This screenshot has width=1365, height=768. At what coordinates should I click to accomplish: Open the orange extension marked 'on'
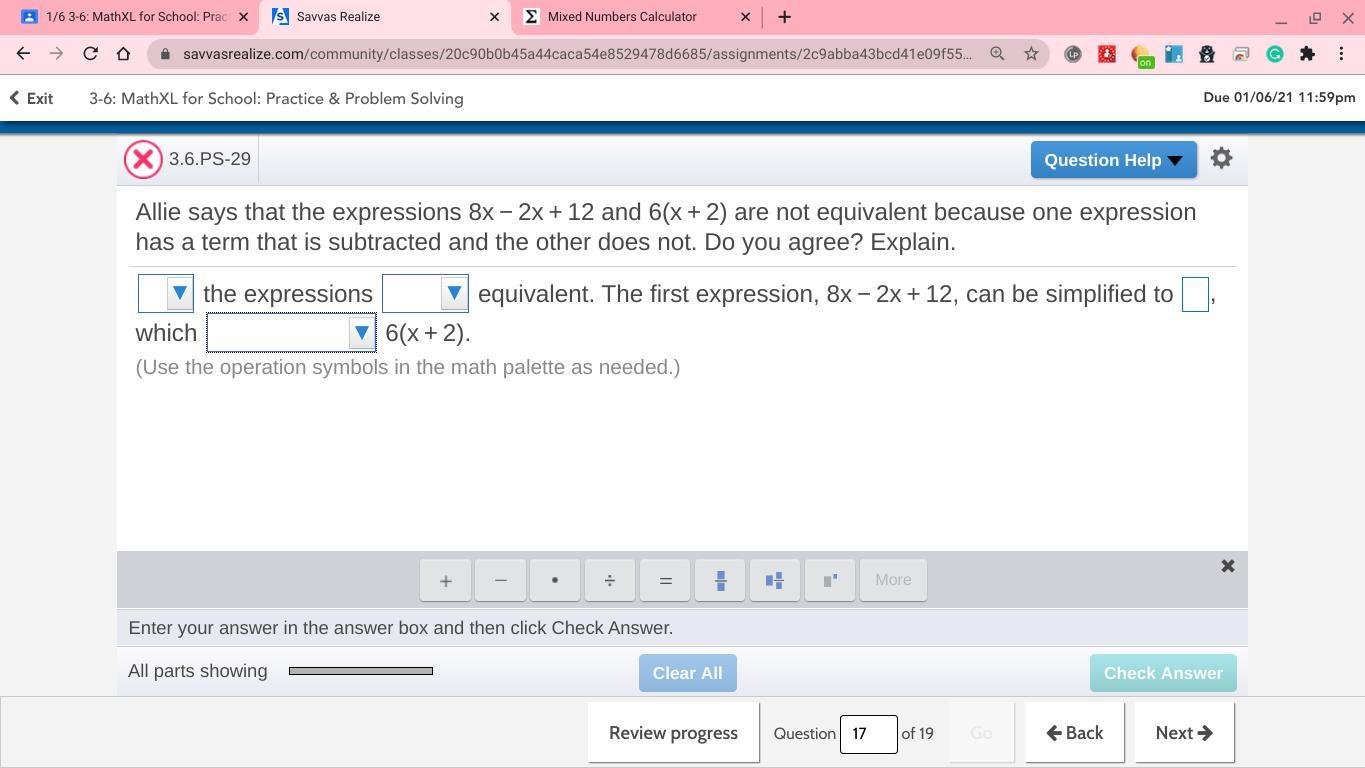click(1141, 56)
